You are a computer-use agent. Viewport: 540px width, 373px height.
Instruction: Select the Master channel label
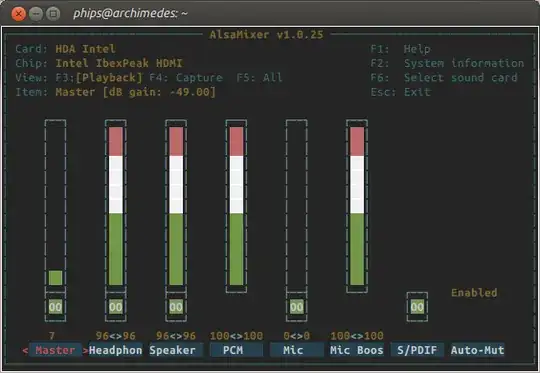tap(55, 350)
